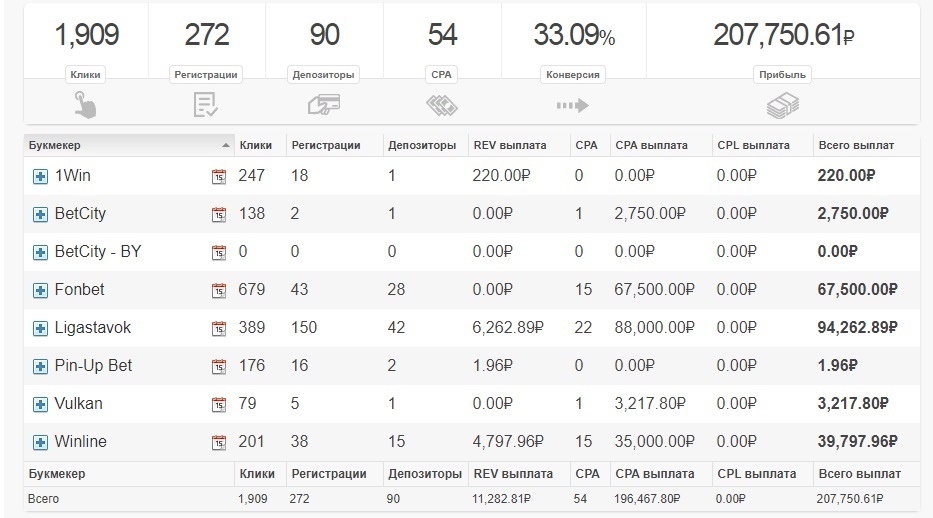This screenshot has height=518, width=933.
Task: Click the calendar icon in 1Win row
Action: pyautogui.click(x=219, y=176)
